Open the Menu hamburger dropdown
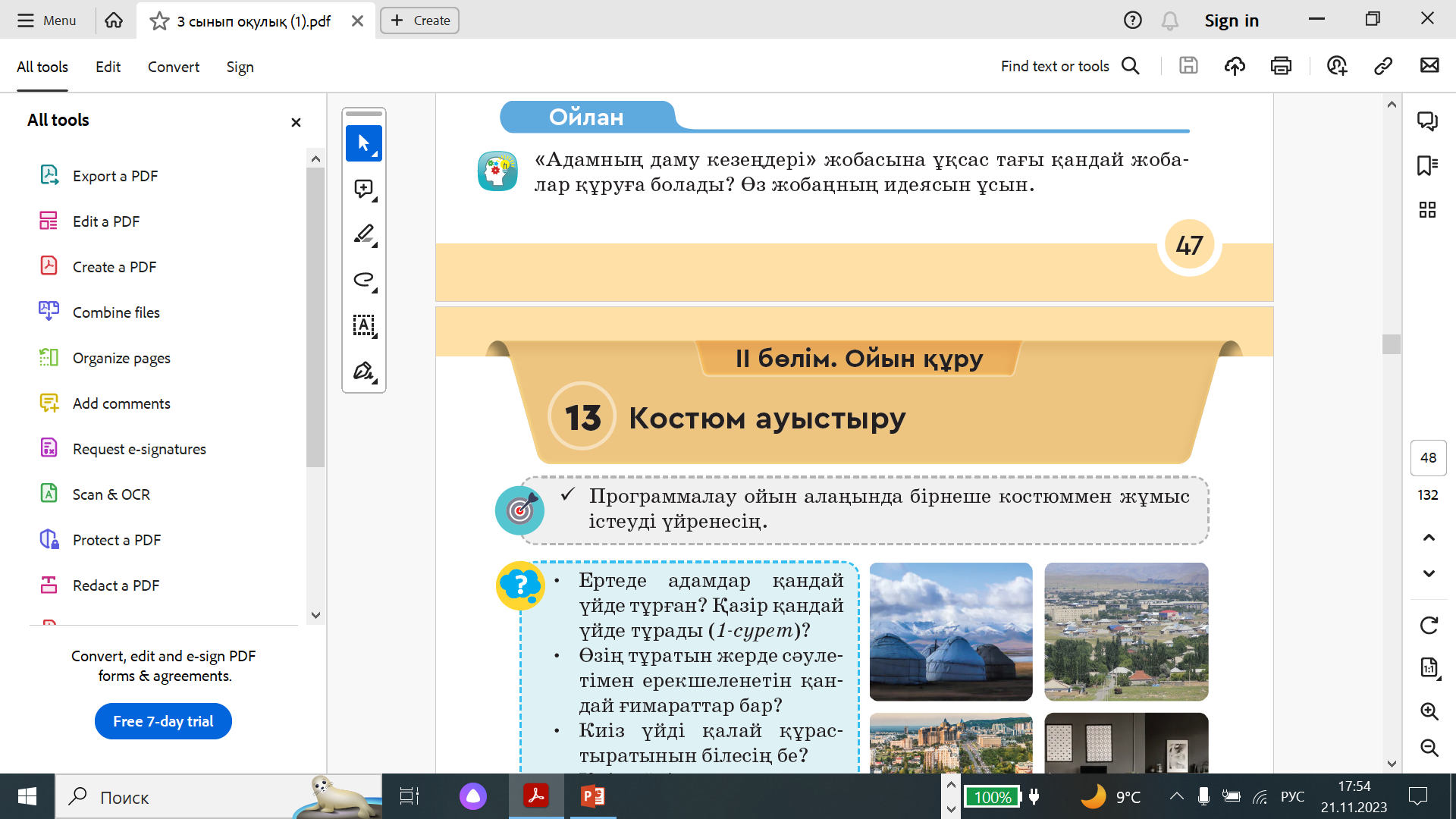The height and width of the screenshot is (819, 1456). (x=47, y=20)
